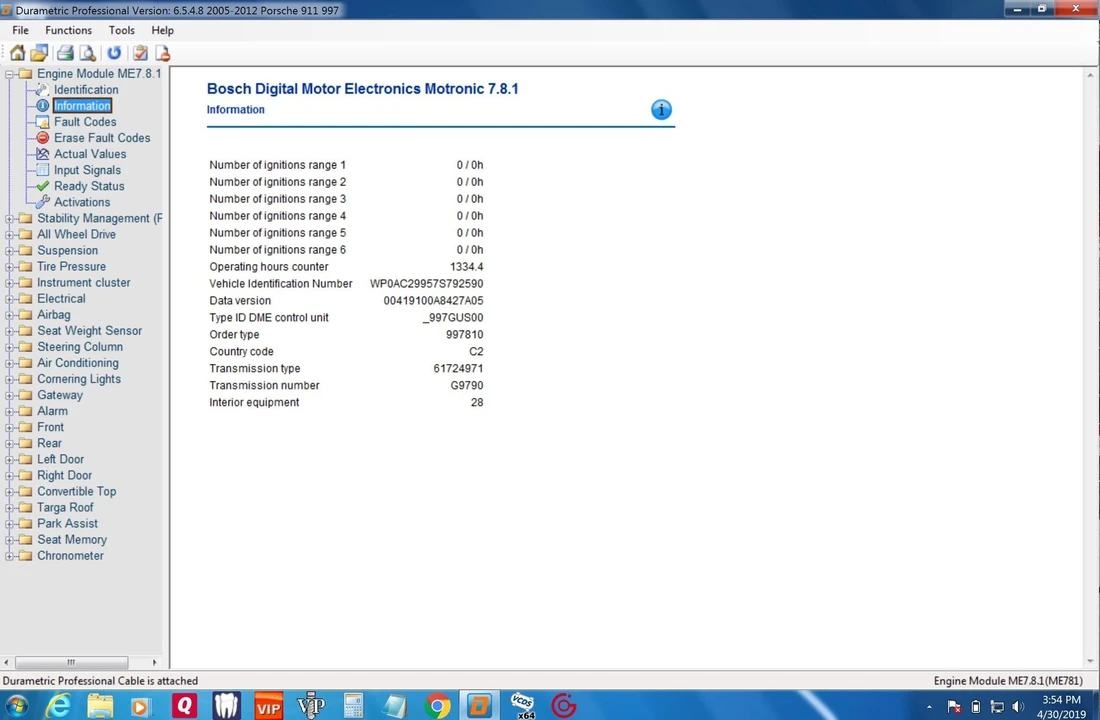Expand the Stability Management folder

(9, 218)
